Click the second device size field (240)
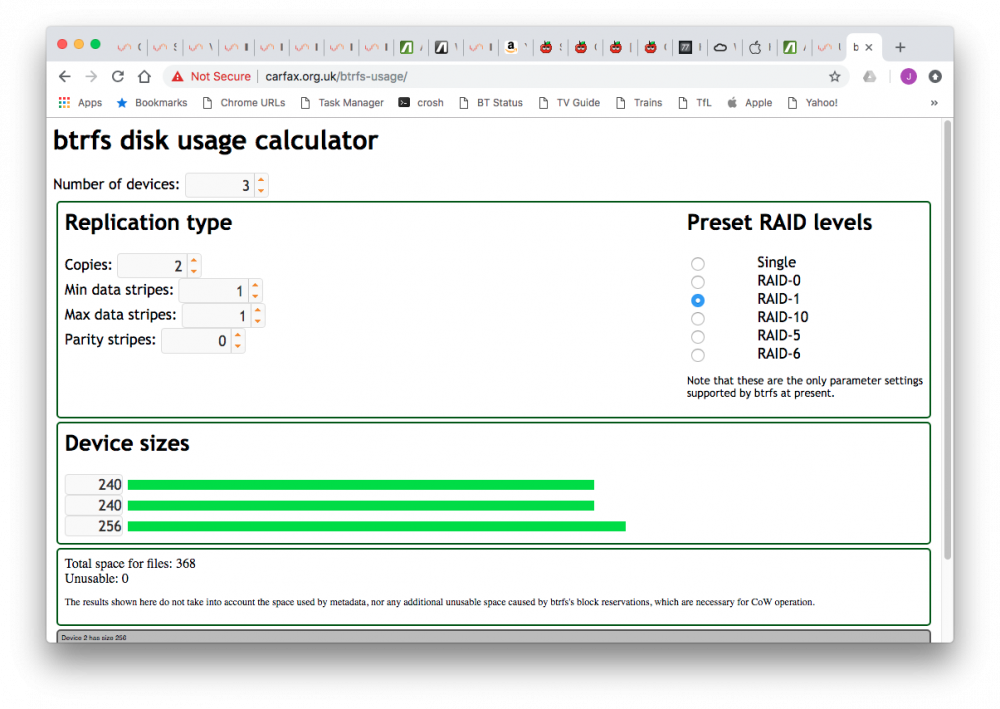The image size is (1000, 709). (94, 506)
